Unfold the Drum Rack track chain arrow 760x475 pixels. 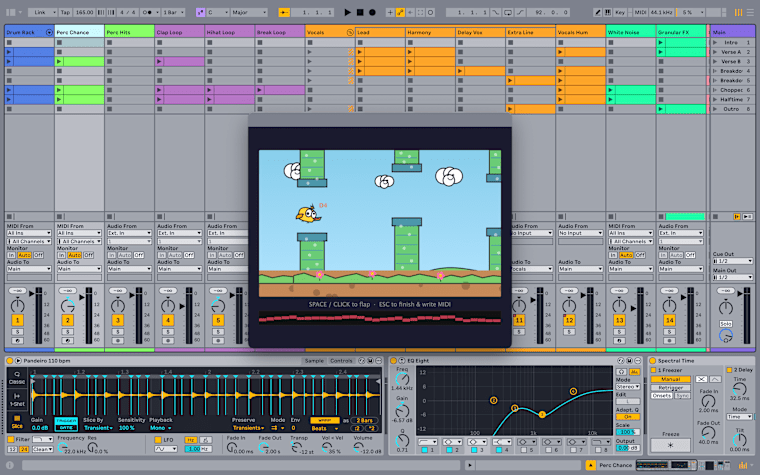(49, 32)
